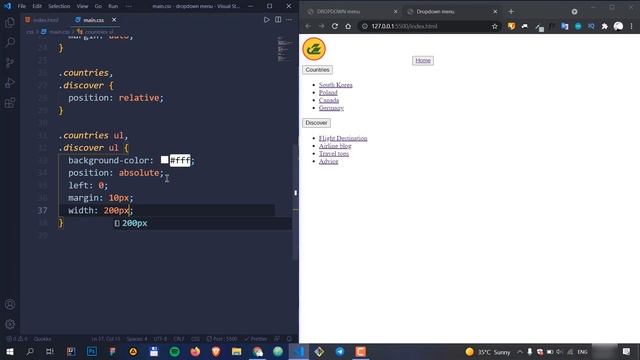Open the Accounts menu in activity bar
The width and height of the screenshot is (640, 360).
10,304
